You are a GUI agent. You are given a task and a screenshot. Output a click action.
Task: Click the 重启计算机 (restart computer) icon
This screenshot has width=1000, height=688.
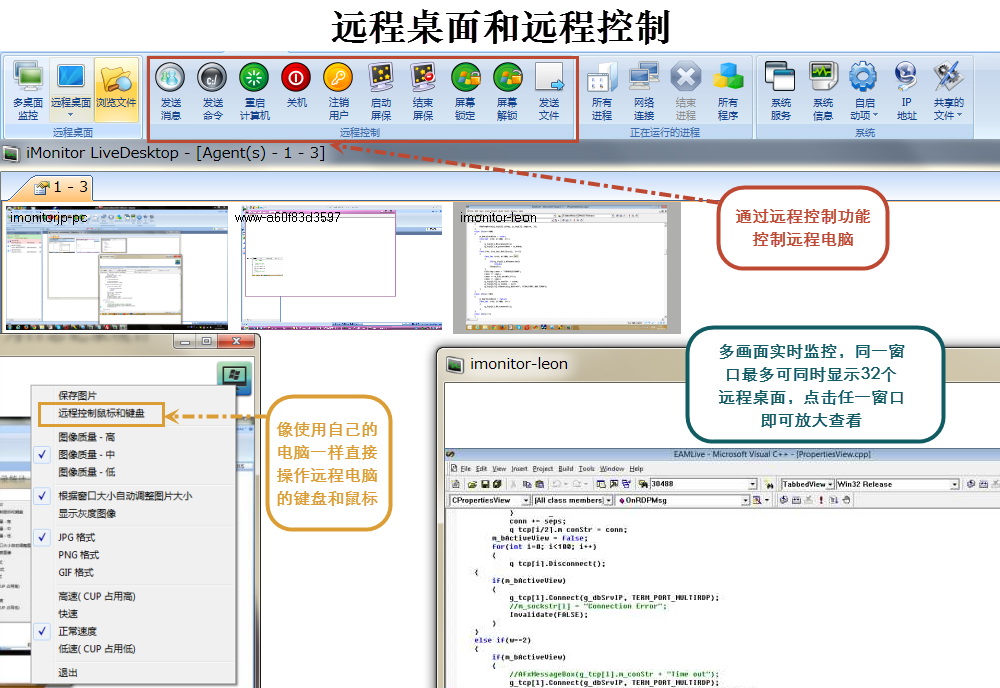click(x=255, y=90)
